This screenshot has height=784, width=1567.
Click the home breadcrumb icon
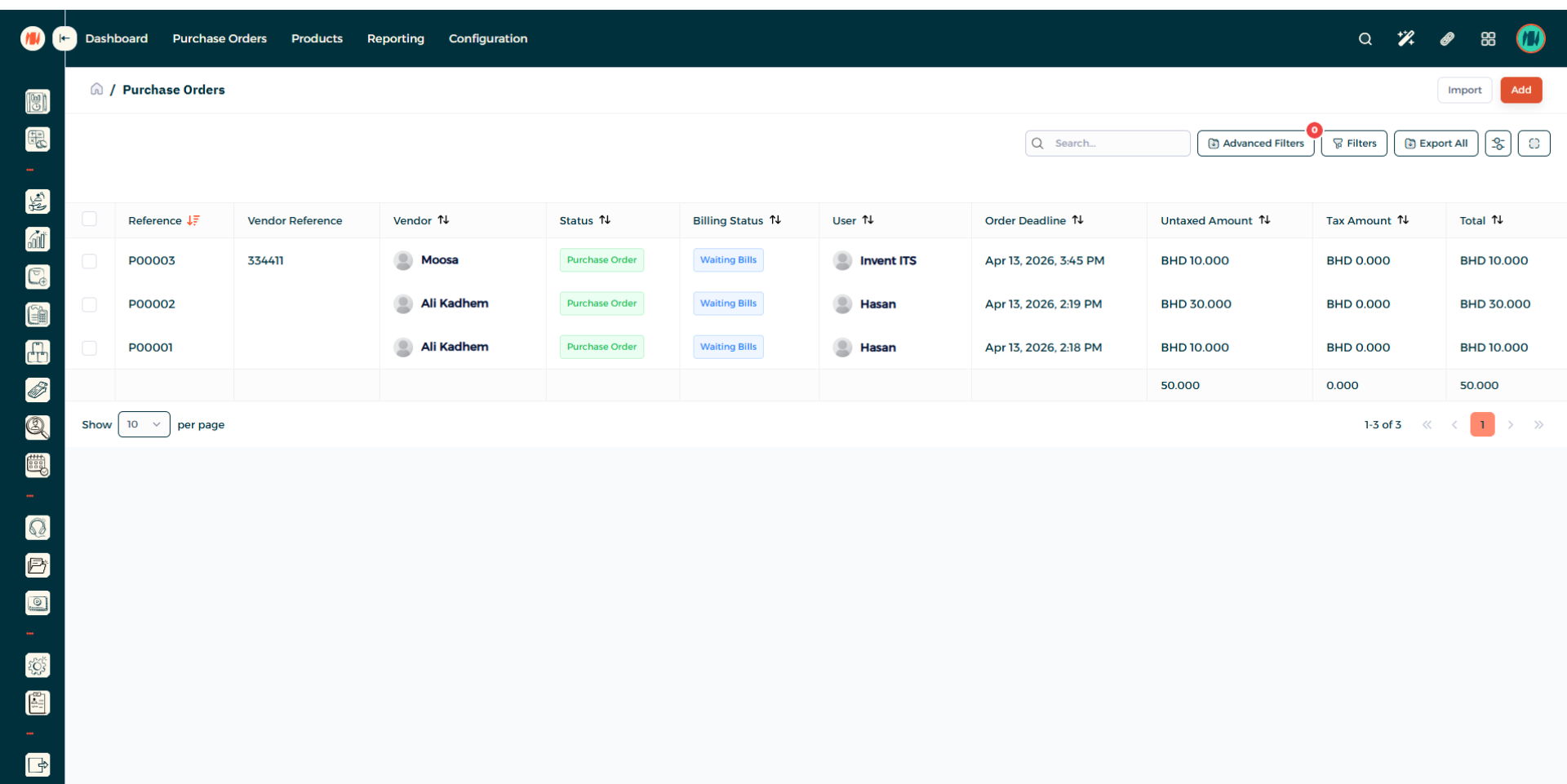pos(96,89)
